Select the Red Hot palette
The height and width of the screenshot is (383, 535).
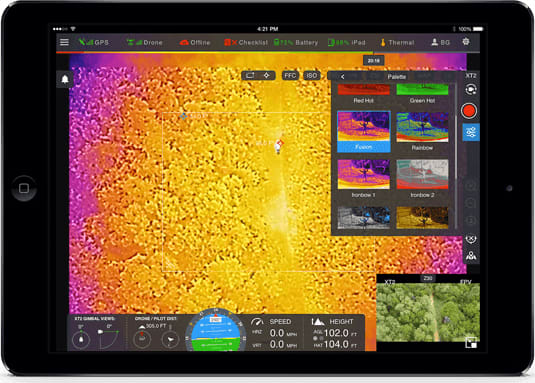[x=363, y=94]
